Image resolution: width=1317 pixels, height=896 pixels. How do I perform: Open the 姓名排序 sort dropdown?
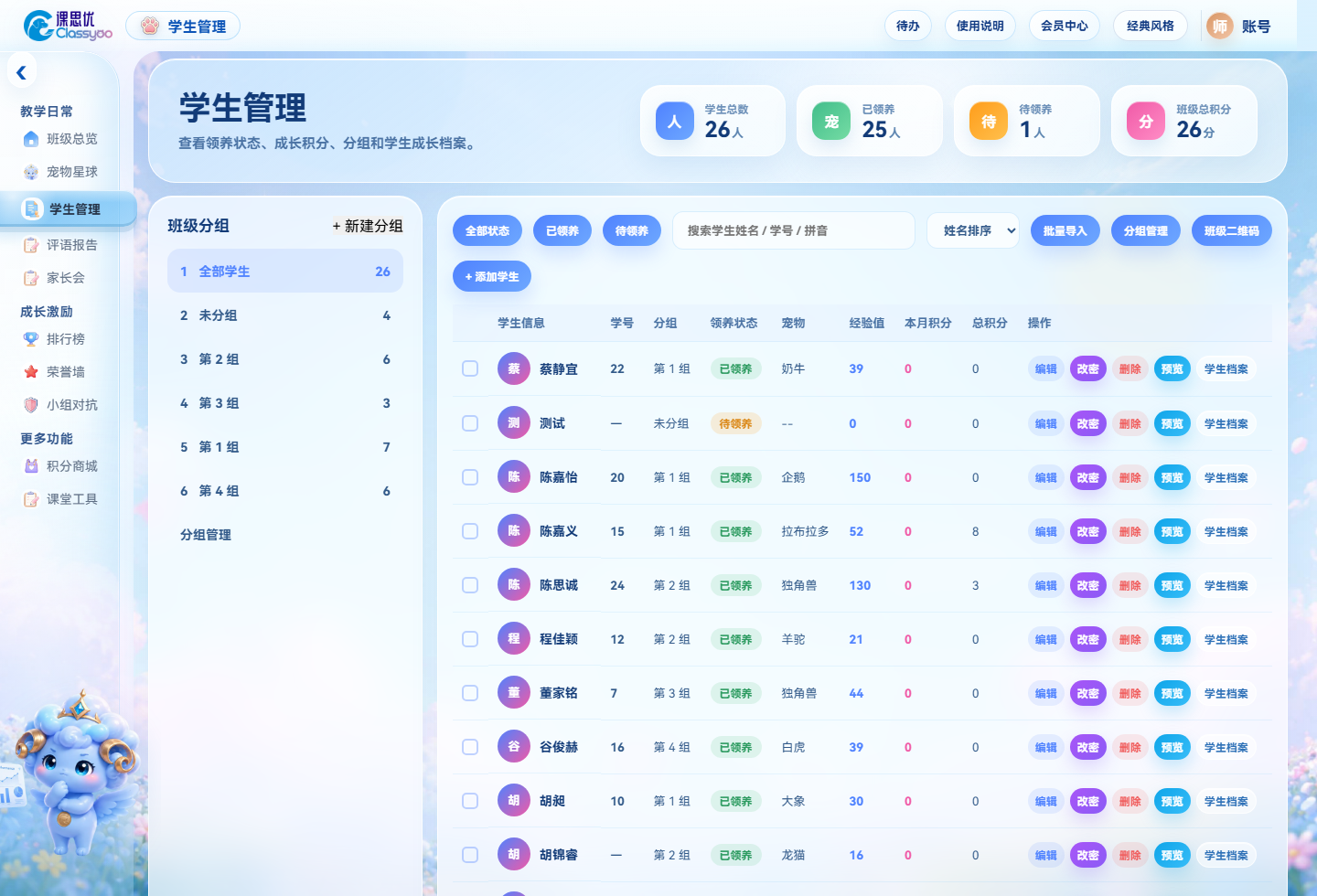(973, 230)
